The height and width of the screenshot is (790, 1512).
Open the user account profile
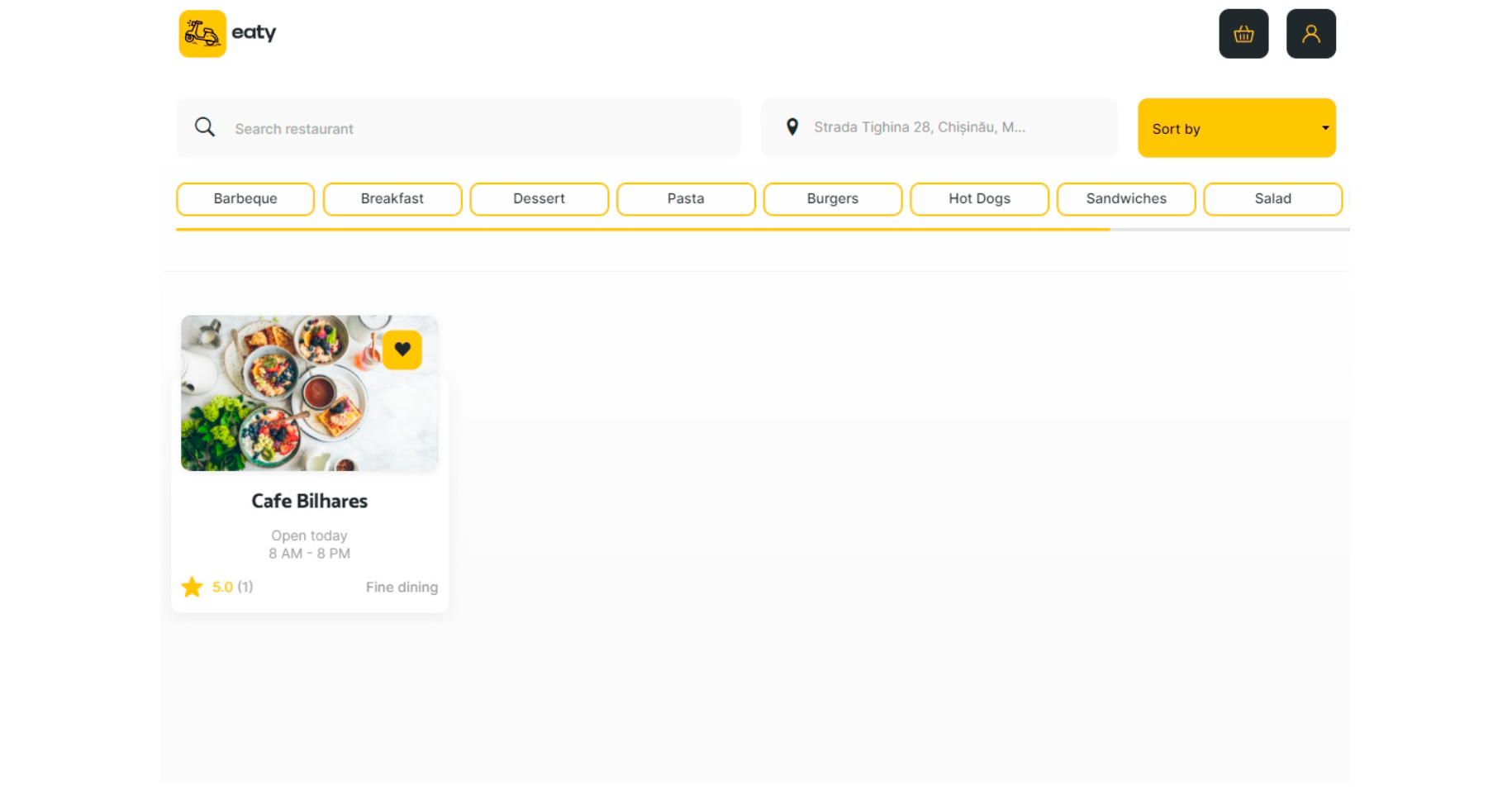pyautogui.click(x=1311, y=34)
